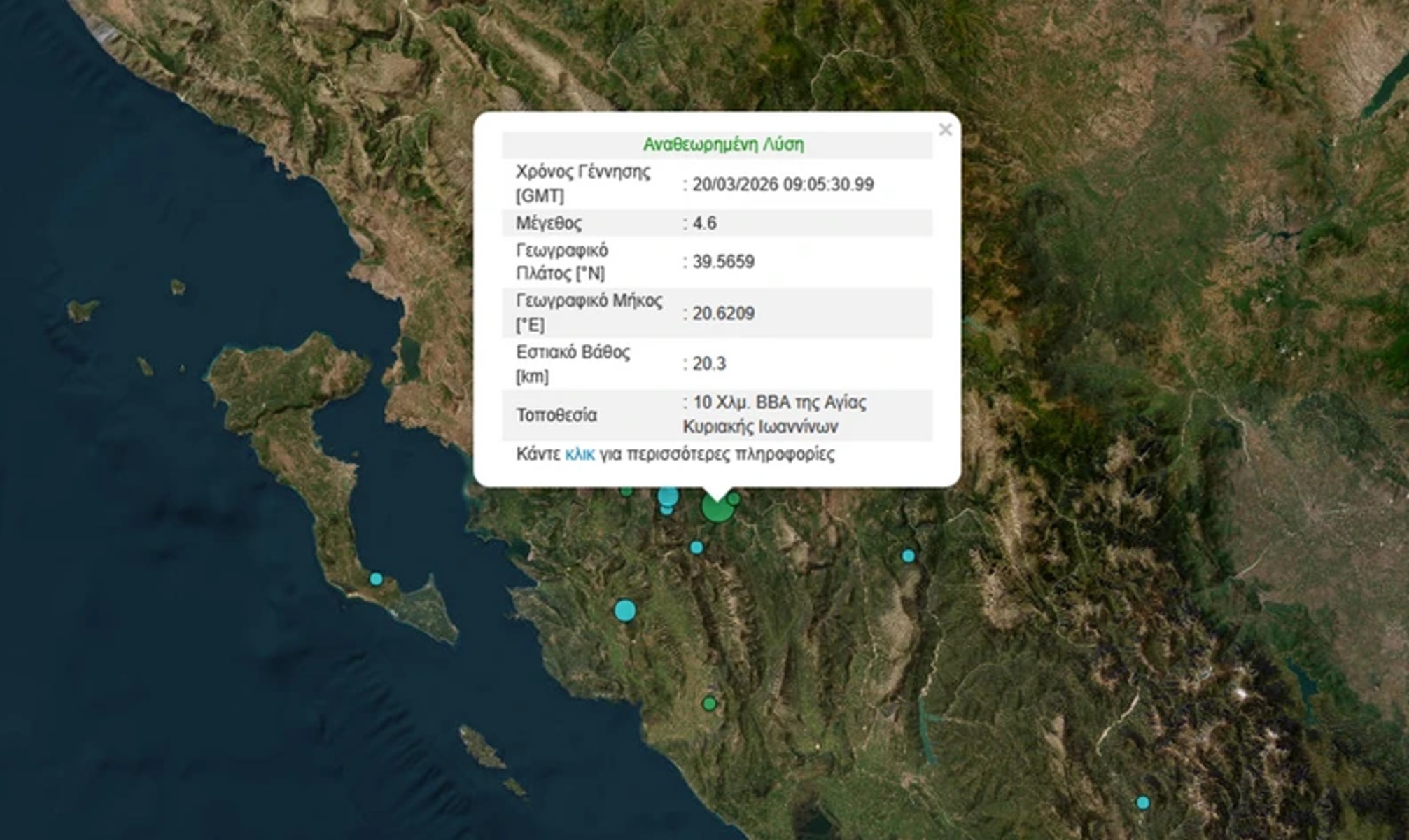Select cyan marker on southern Corfu island
The height and width of the screenshot is (840, 1409).
click(376, 579)
